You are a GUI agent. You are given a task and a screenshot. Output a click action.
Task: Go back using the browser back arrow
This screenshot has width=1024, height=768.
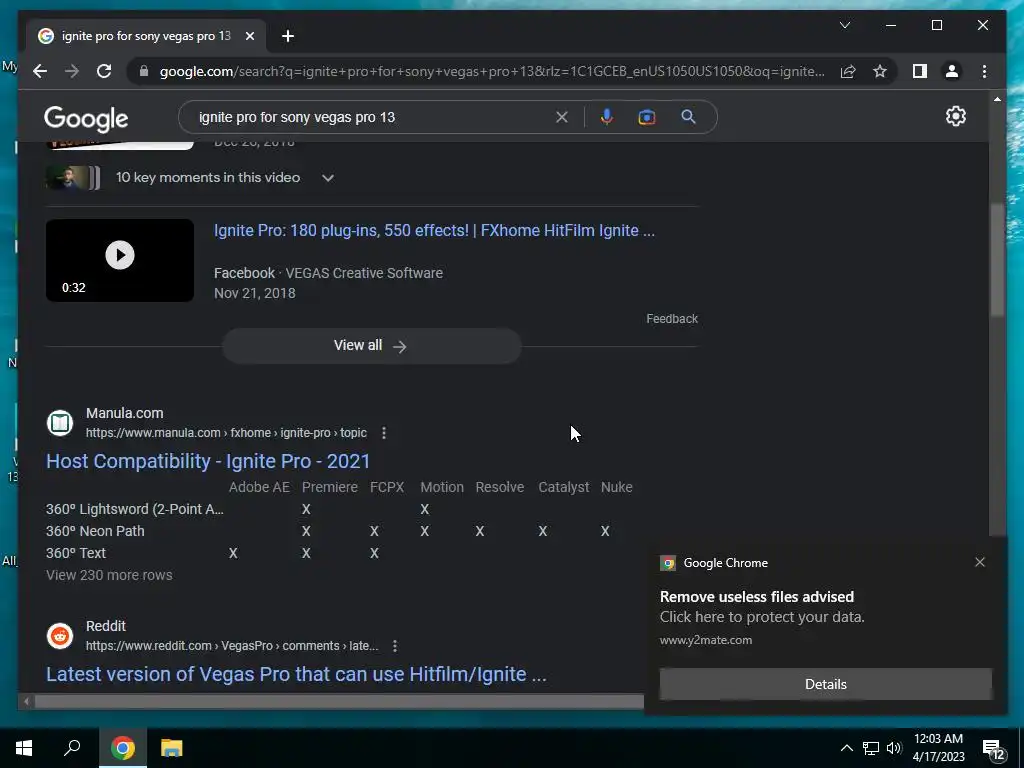(x=40, y=71)
